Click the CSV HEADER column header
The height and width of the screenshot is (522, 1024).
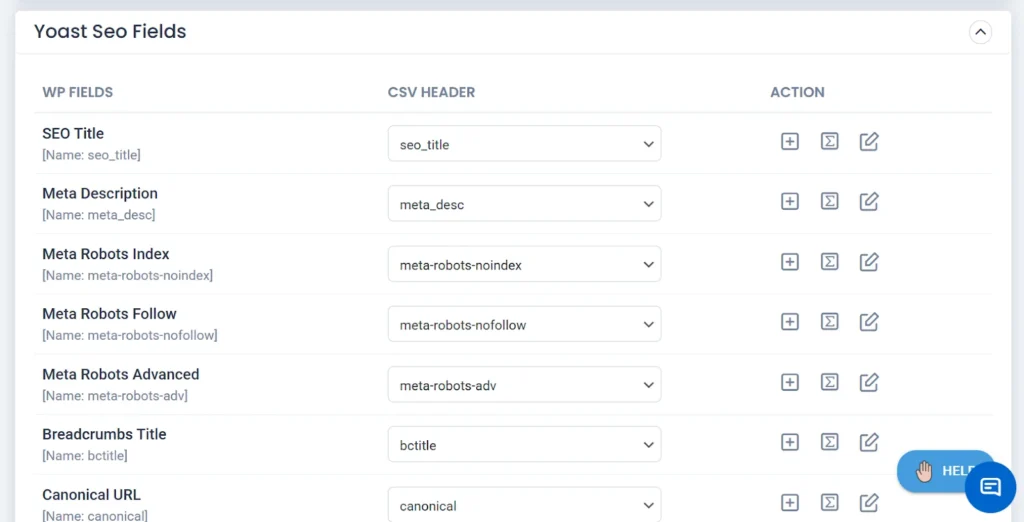pyautogui.click(x=431, y=92)
